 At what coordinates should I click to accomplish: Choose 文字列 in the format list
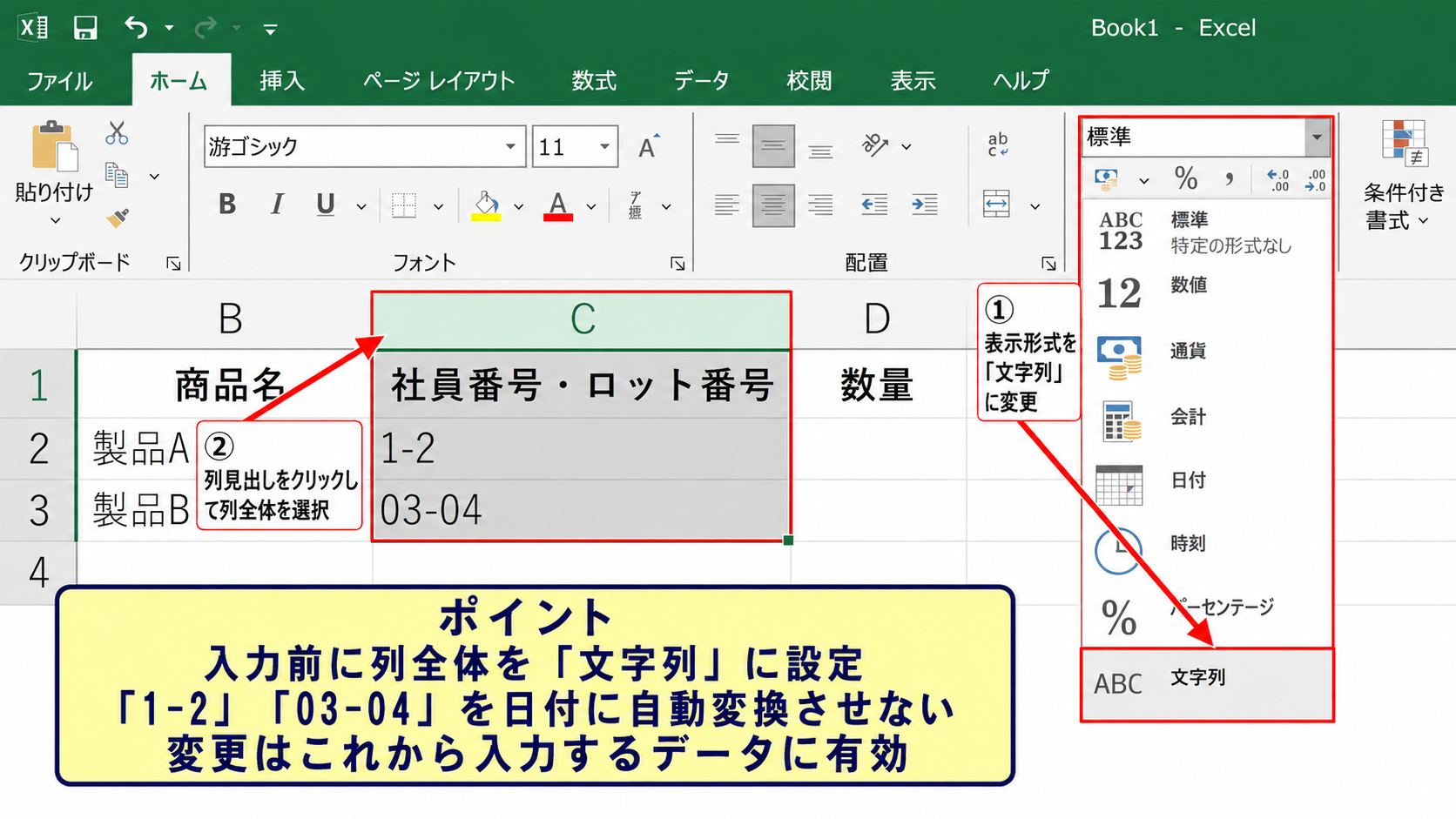pyautogui.click(x=1207, y=685)
